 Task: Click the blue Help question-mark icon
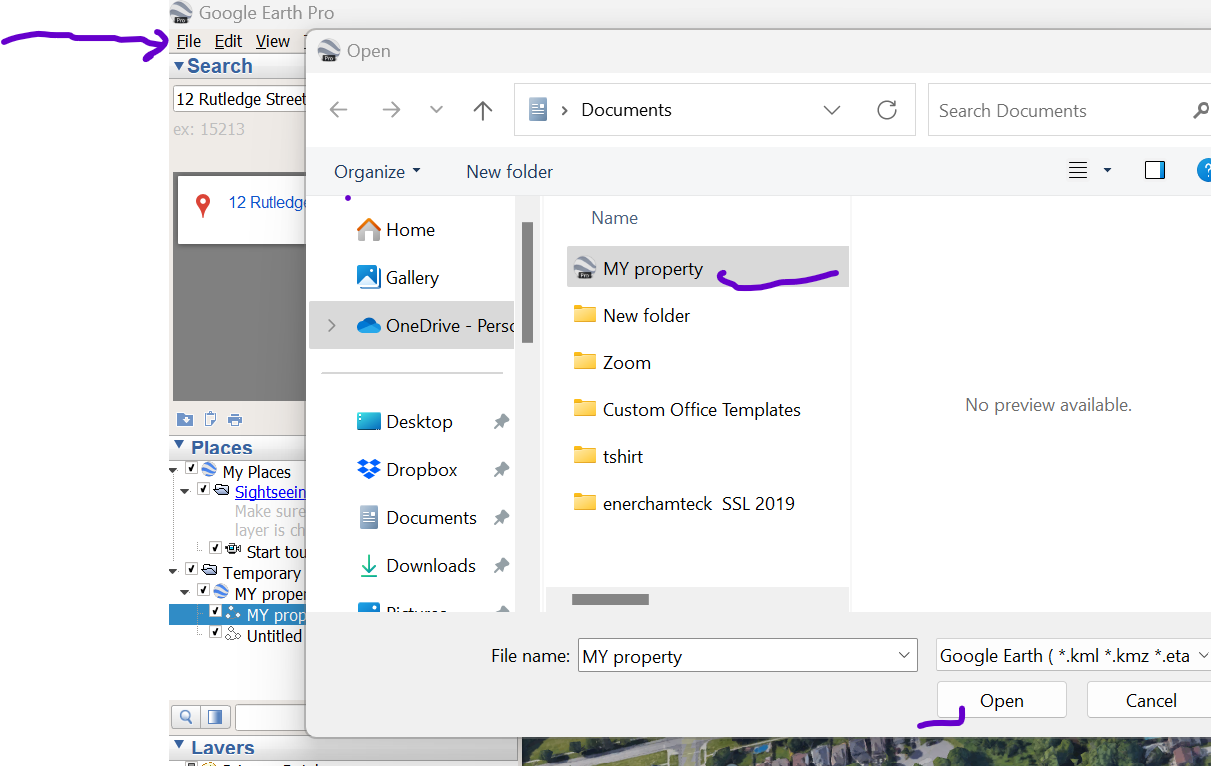[1203, 170]
